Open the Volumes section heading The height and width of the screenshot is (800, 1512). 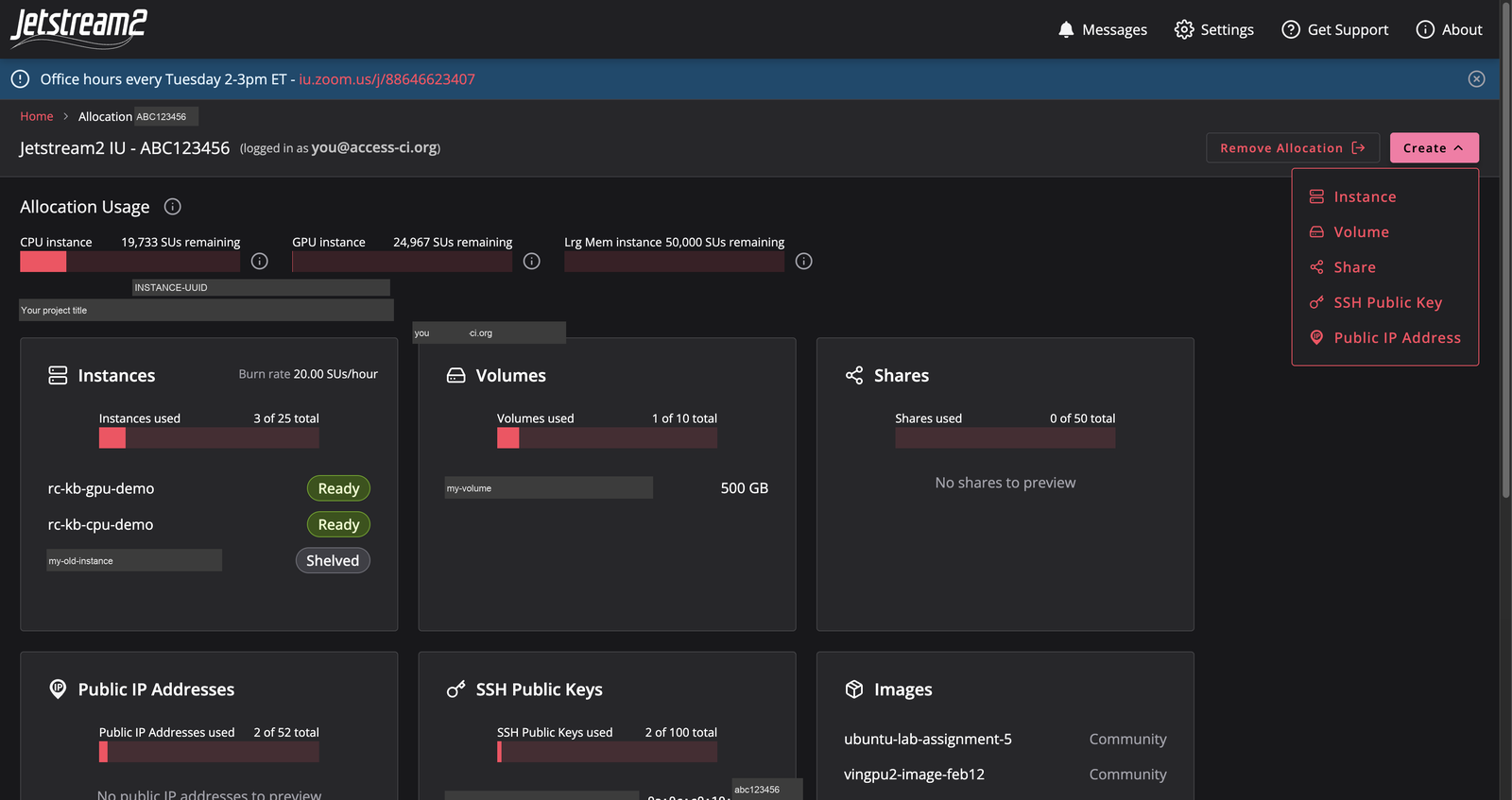click(511, 376)
